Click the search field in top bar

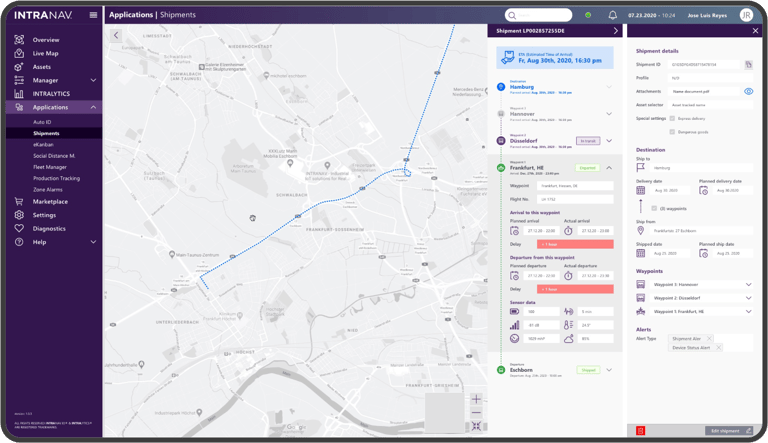(x=538, y=15)
